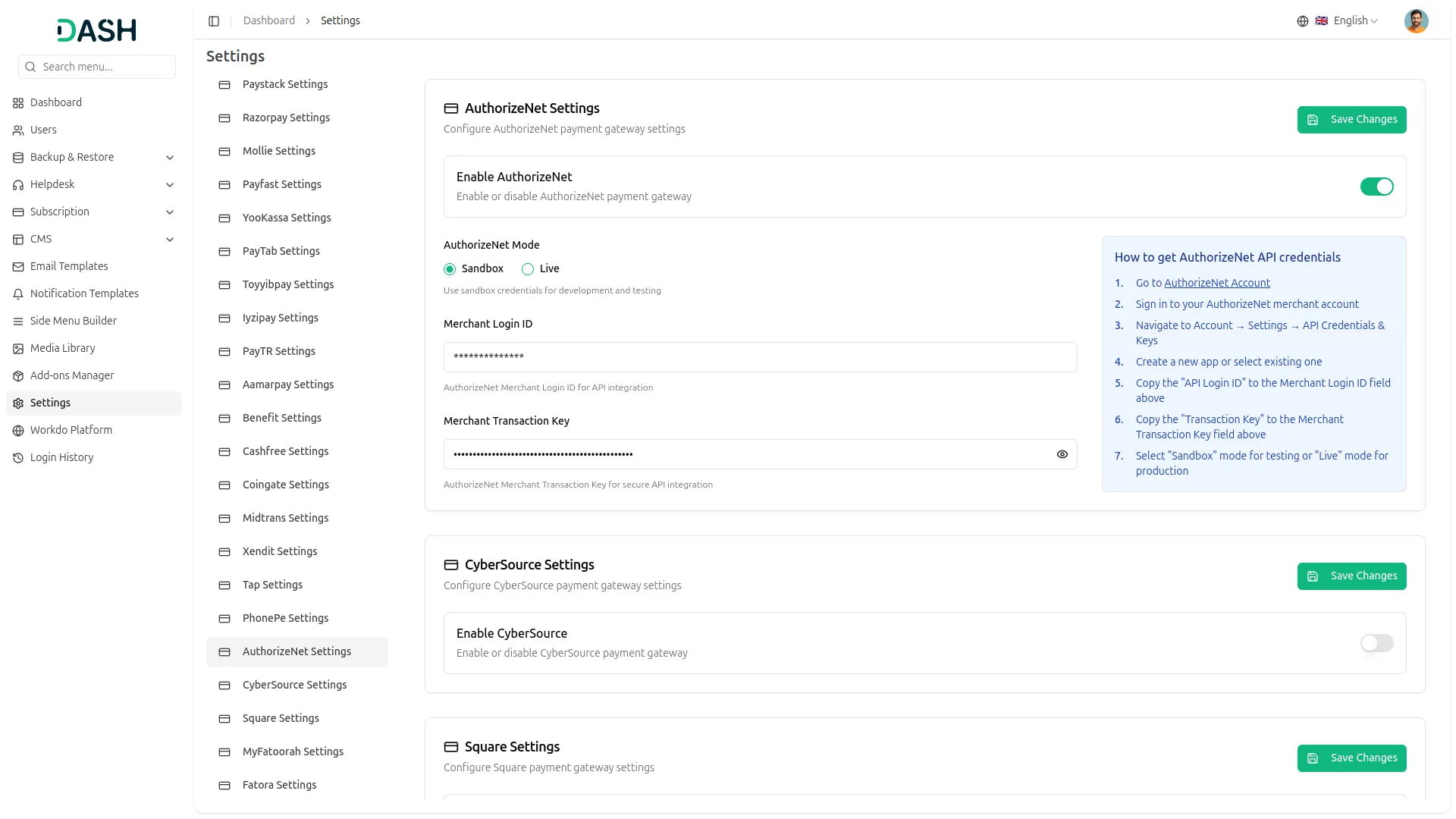Click the Add-ons Manager box icon

[x=18, y=376]
